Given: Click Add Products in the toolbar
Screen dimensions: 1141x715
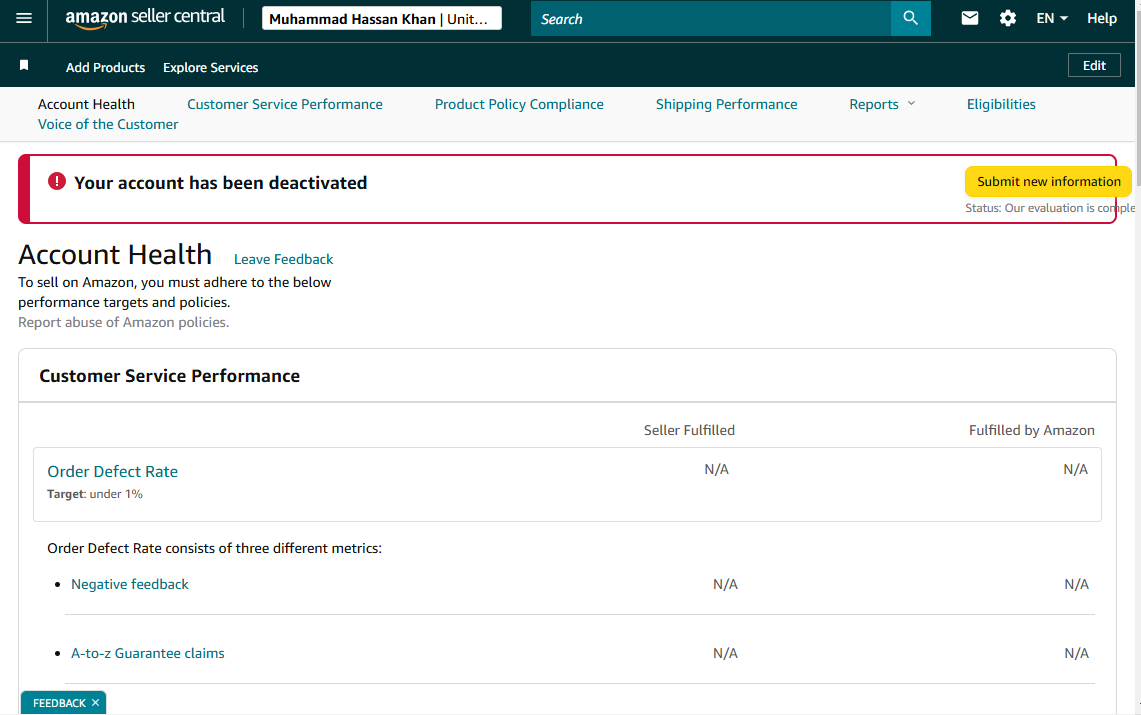Looking at the screenshot, I should (106, 67).
